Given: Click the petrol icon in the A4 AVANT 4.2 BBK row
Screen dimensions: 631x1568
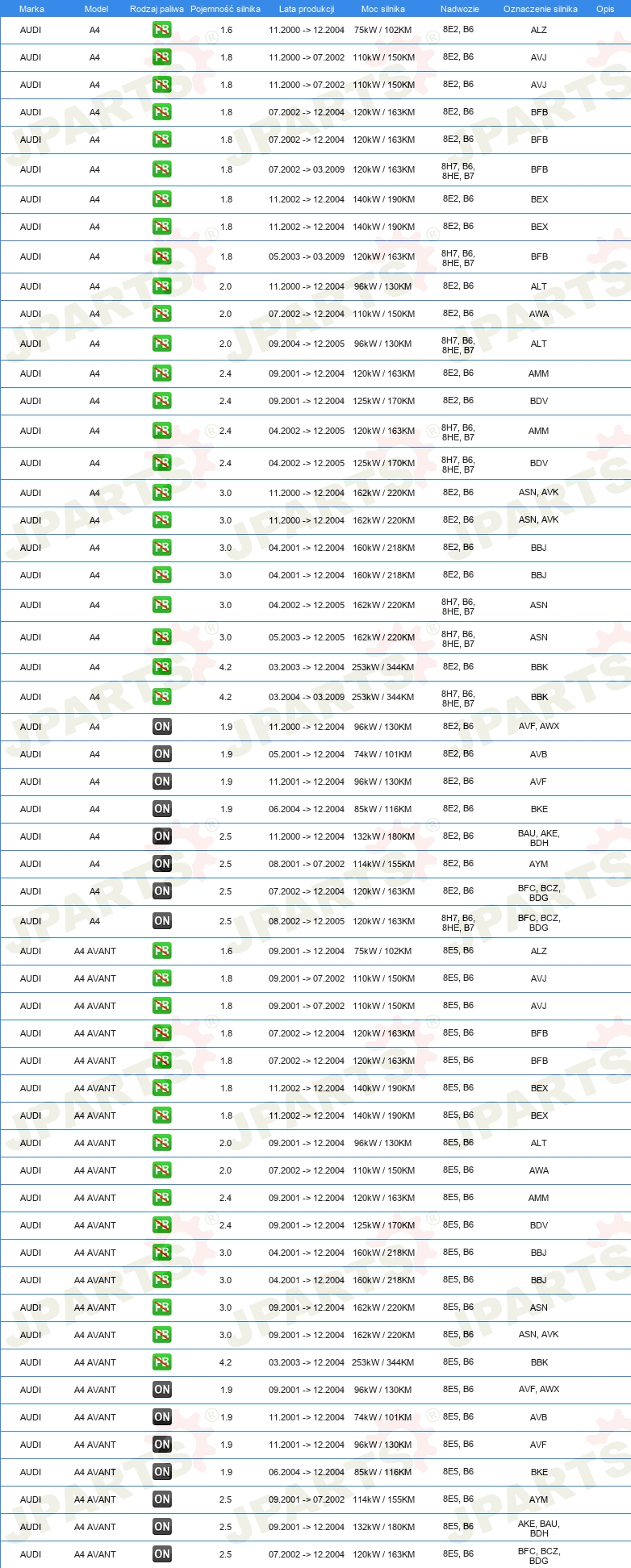Looking at the screenshot, I should [162, 1362].
